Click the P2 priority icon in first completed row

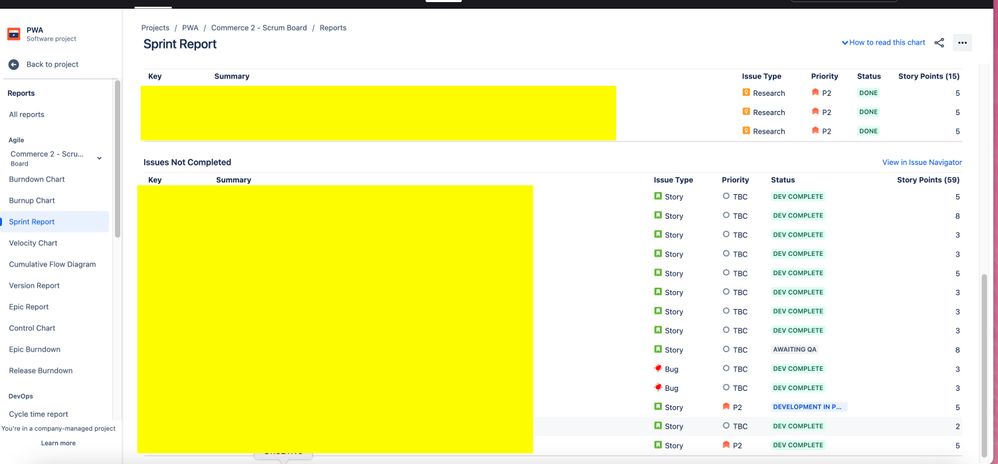pyautogui.click(x=815, y=92)
